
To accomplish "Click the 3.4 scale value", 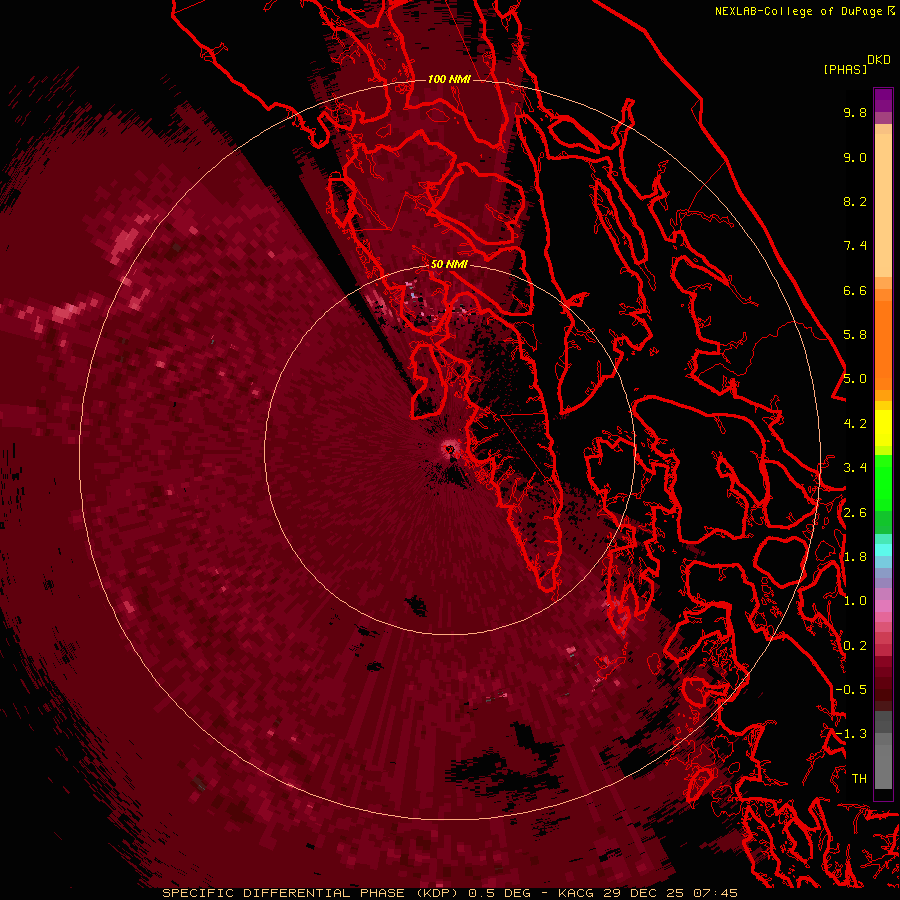I will [855, 468].
